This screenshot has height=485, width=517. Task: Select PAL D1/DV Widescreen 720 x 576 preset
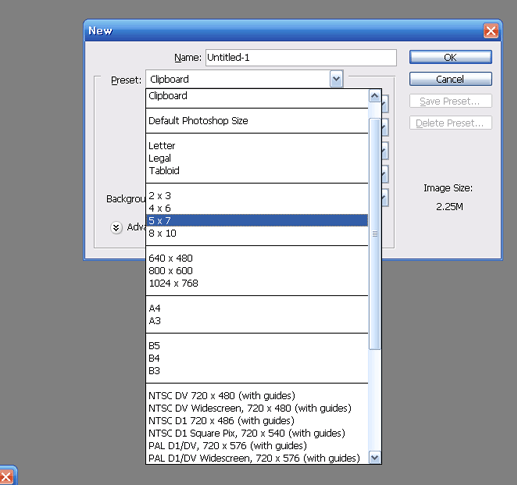257,458
